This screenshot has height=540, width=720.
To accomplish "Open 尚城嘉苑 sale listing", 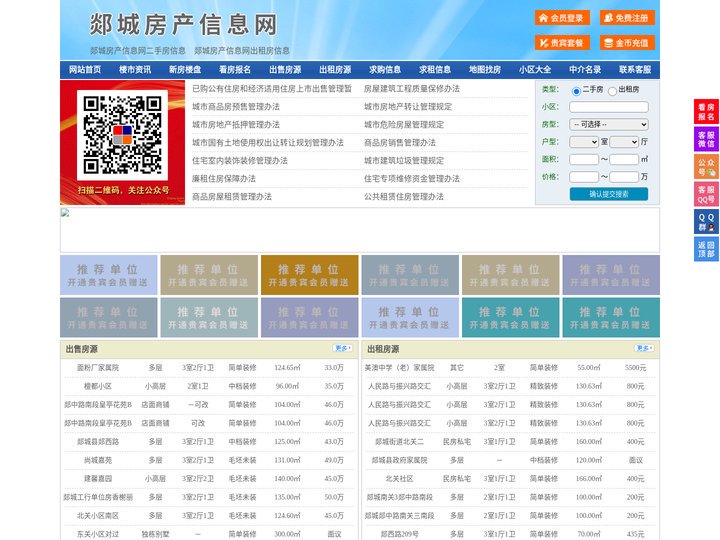I will click(x=98, y=460).
